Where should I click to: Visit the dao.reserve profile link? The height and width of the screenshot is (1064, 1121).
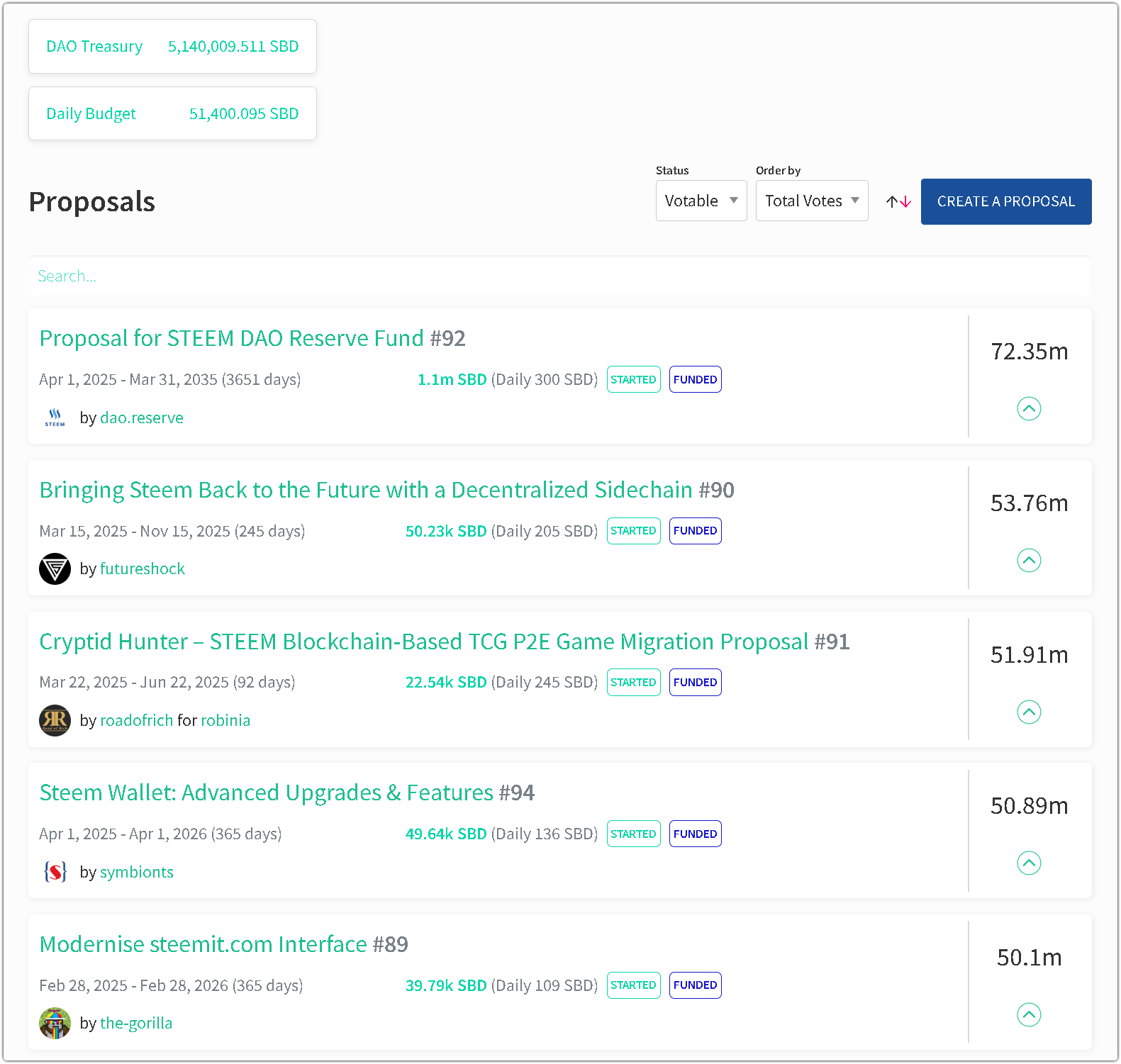click(x=142, y=418)
